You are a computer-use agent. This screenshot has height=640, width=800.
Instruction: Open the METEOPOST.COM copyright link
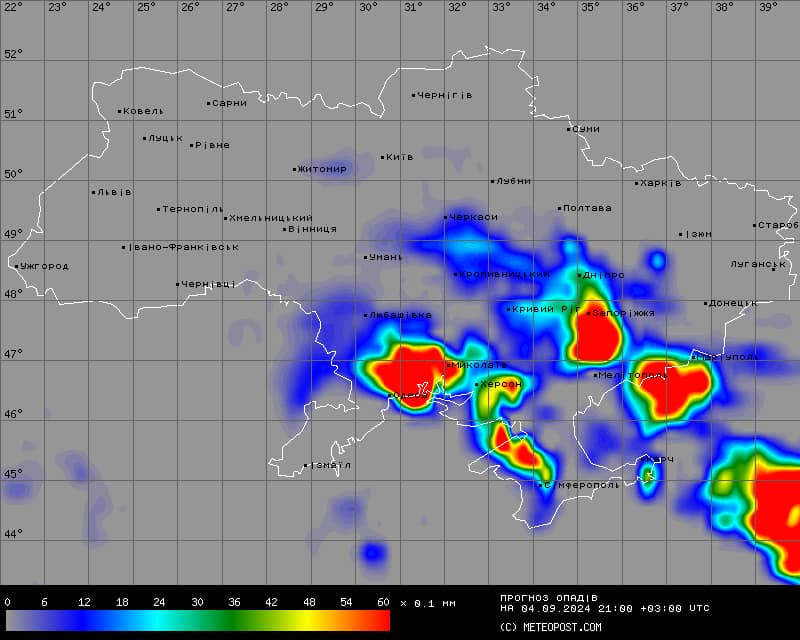(551, 627)
